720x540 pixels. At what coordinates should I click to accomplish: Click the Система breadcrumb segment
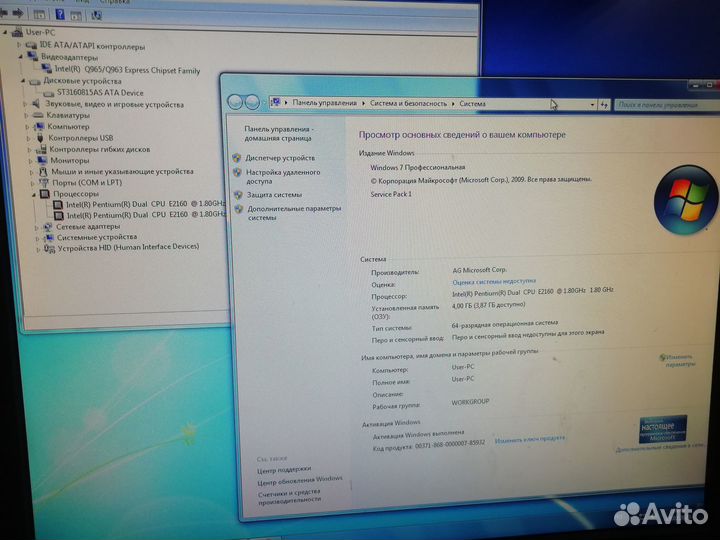click(472, 104)
